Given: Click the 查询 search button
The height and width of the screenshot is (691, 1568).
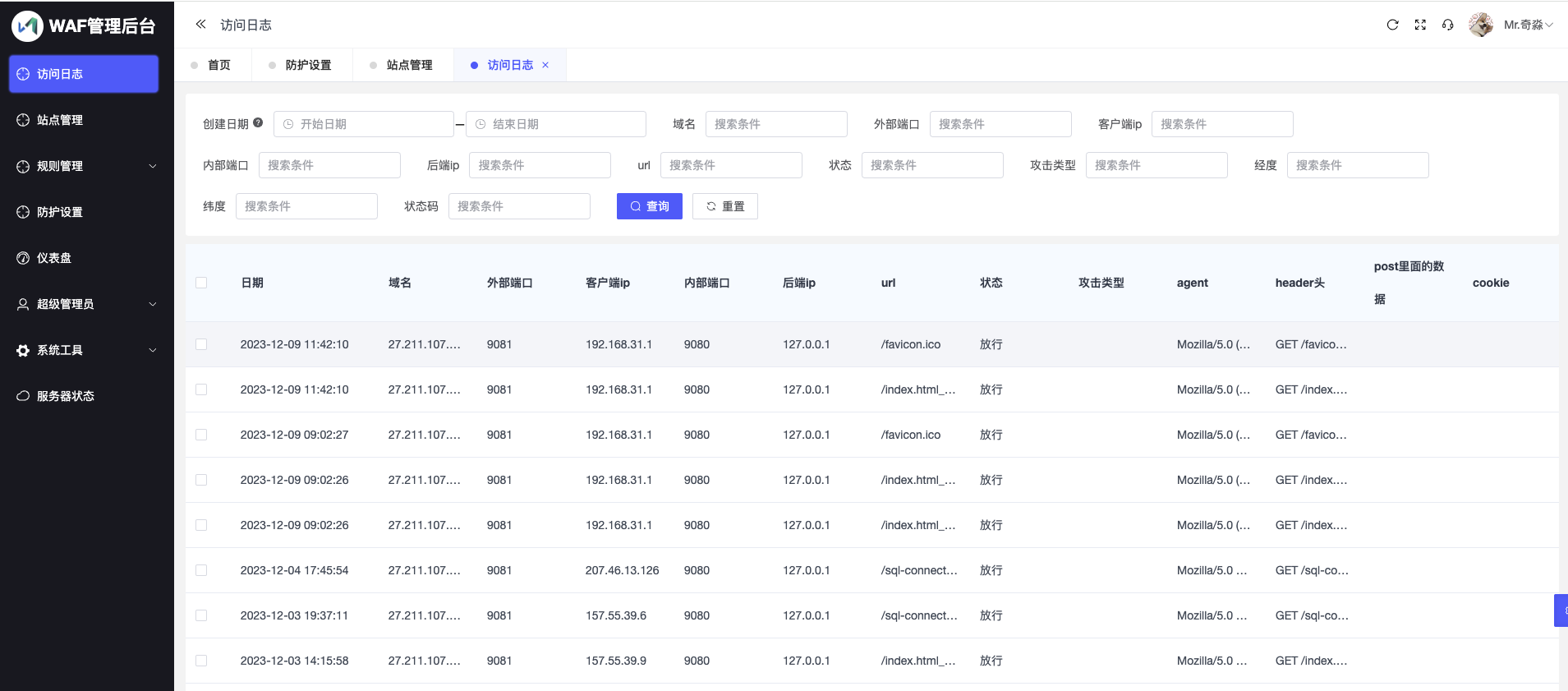Looking at the screenshot, I should (650, 206).
